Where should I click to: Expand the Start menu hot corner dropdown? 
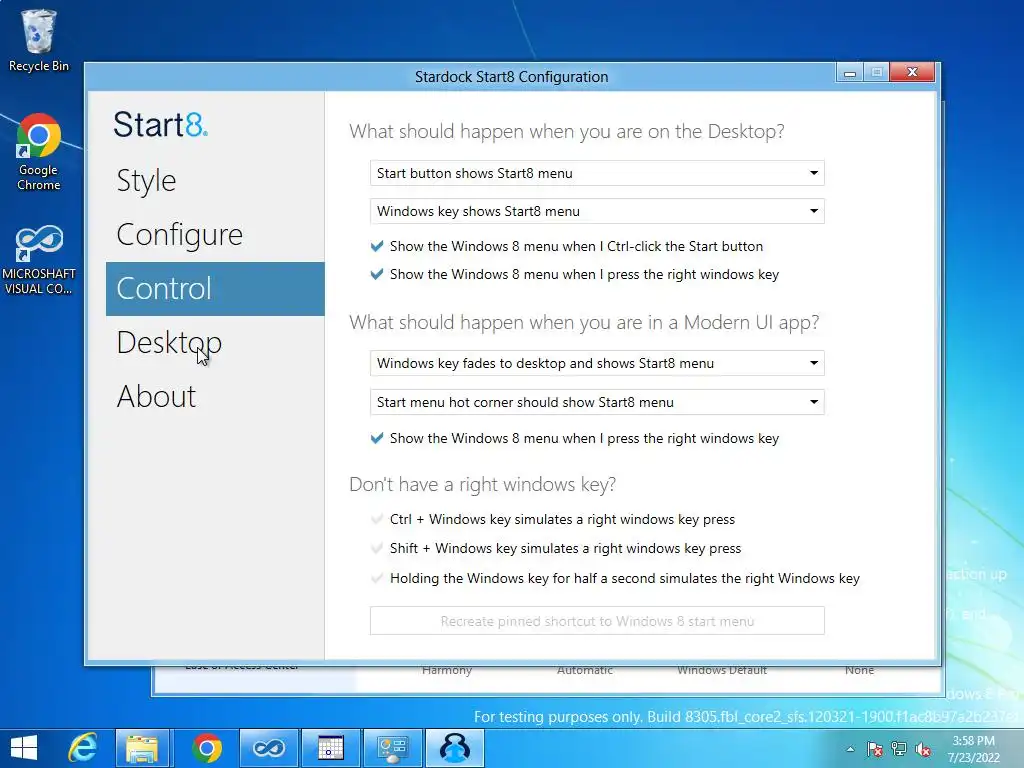pos(597,402)
